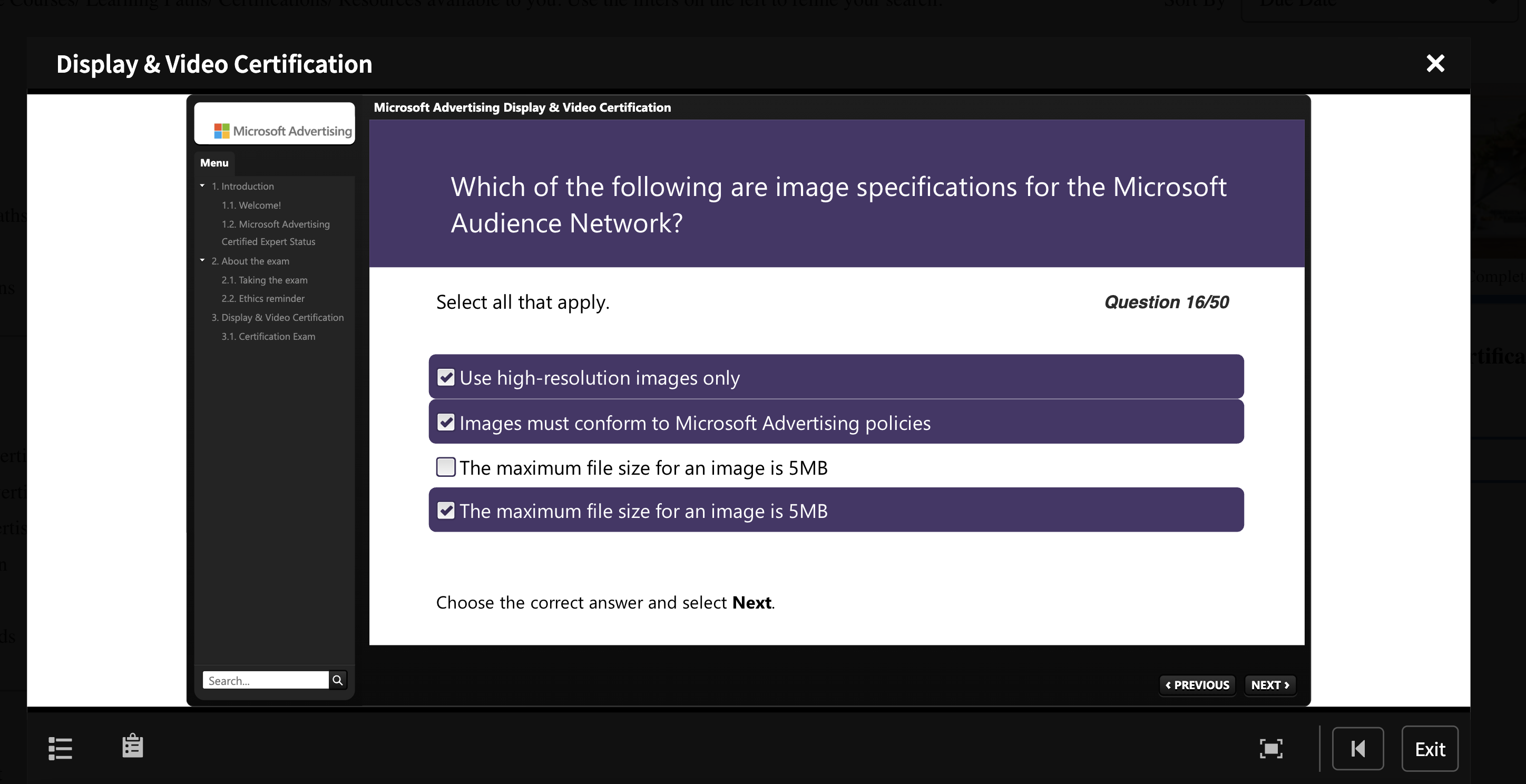This screenshot has width=1526, height=784.
Task: Click the skip-to-start playback icon
Action: click(x=1358, y=749)
